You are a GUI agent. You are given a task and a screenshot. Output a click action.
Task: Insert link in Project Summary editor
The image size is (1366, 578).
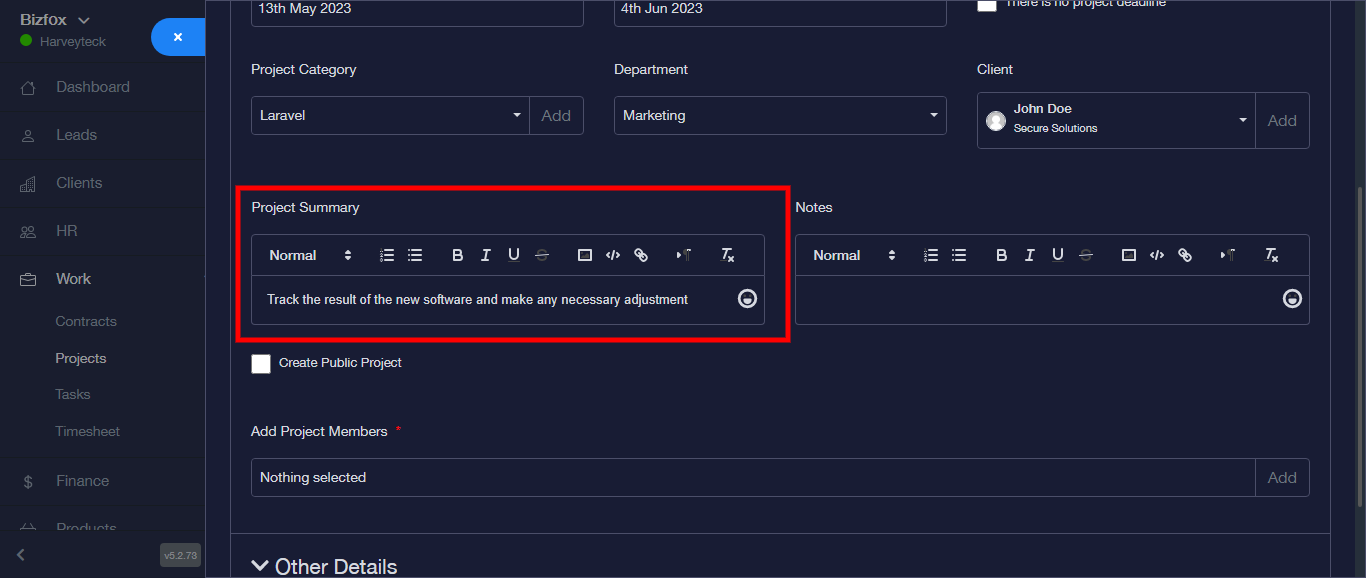pyautogui.click(x=641, y=256)
